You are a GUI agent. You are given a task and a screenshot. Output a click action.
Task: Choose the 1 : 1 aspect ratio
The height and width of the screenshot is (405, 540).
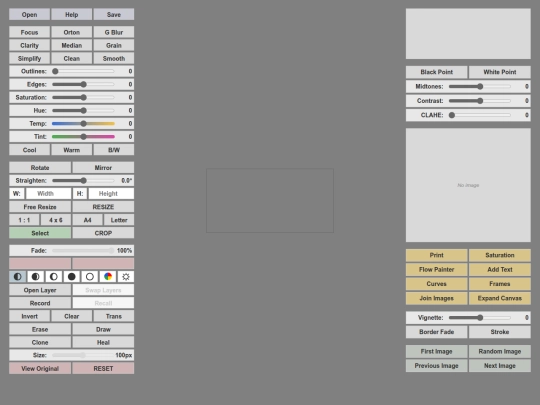24,220
